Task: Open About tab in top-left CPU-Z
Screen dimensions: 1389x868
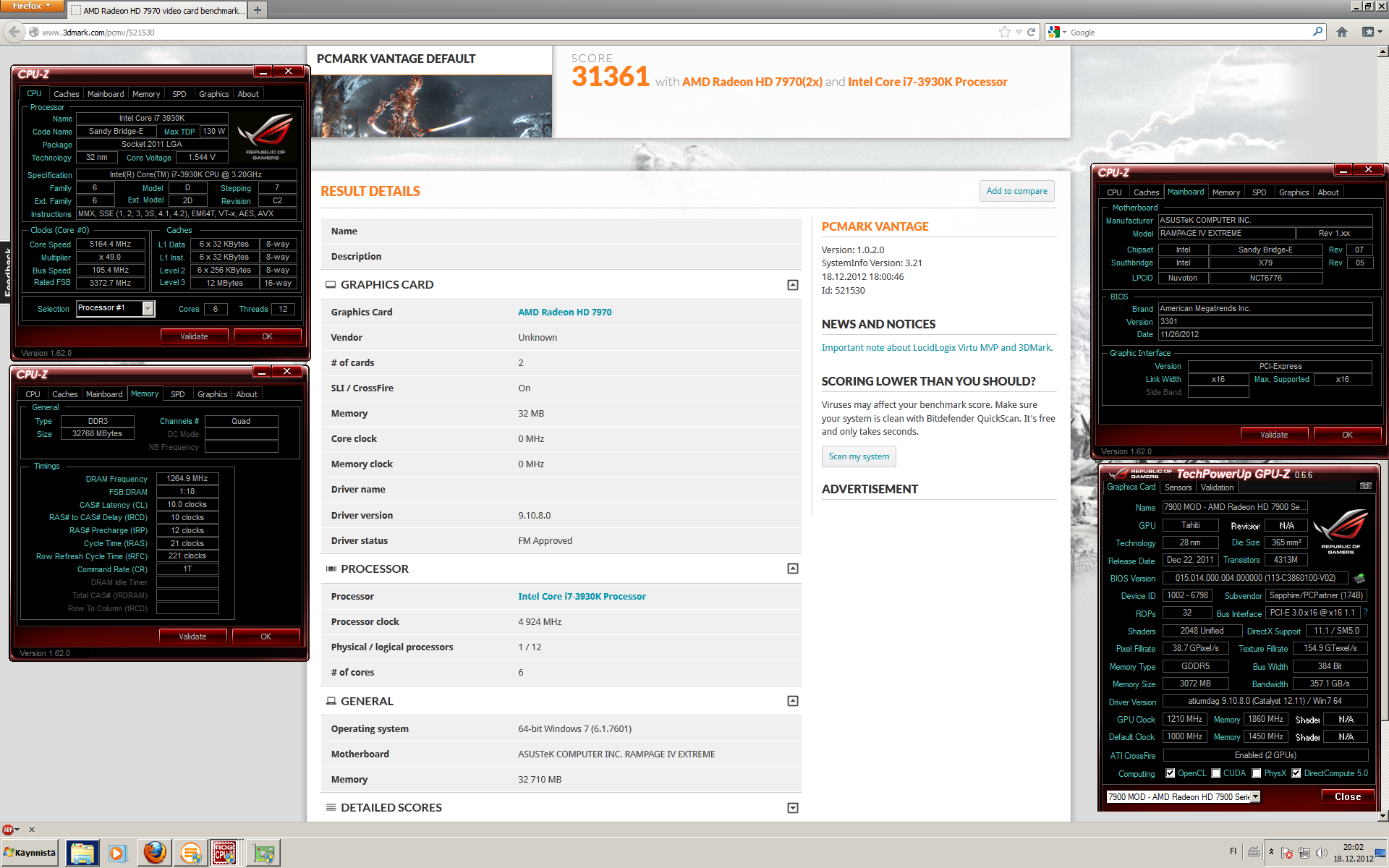Action: pyautogui.click(x=248, y=94)
